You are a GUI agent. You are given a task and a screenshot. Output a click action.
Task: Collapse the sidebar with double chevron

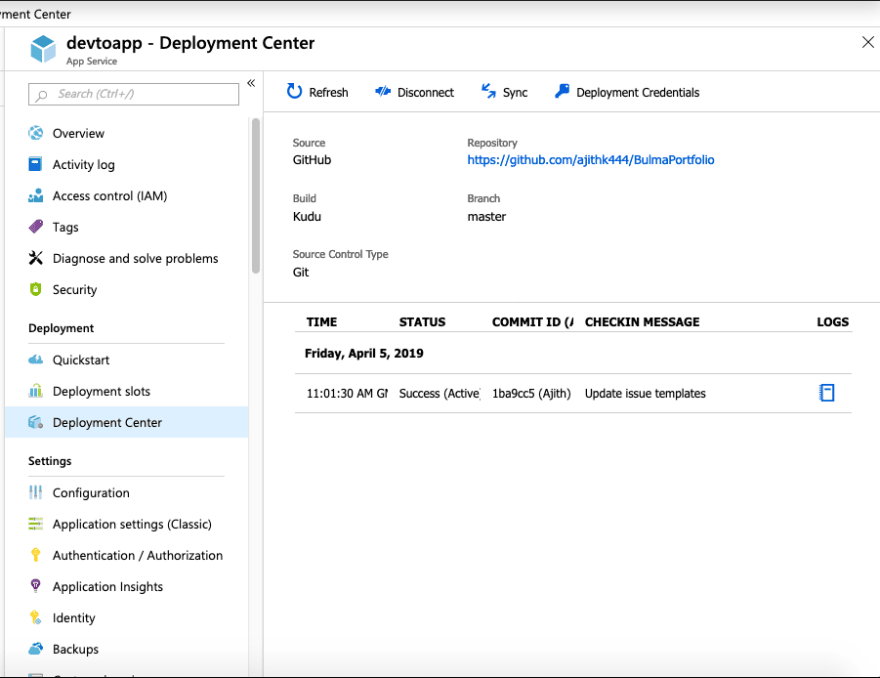[251, 83]
